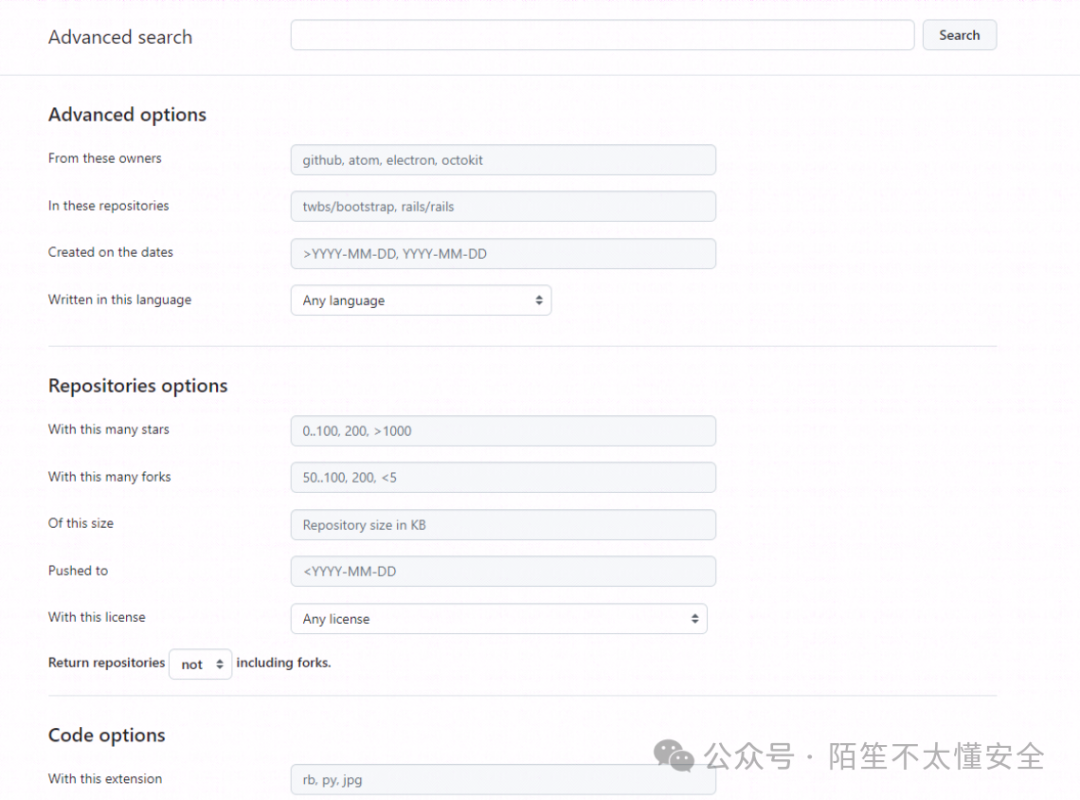Screen dimensions: 1080x800
Task: Click the 'Repositories options' section heading
Action: pyautogui.click(x=138, y=385)
